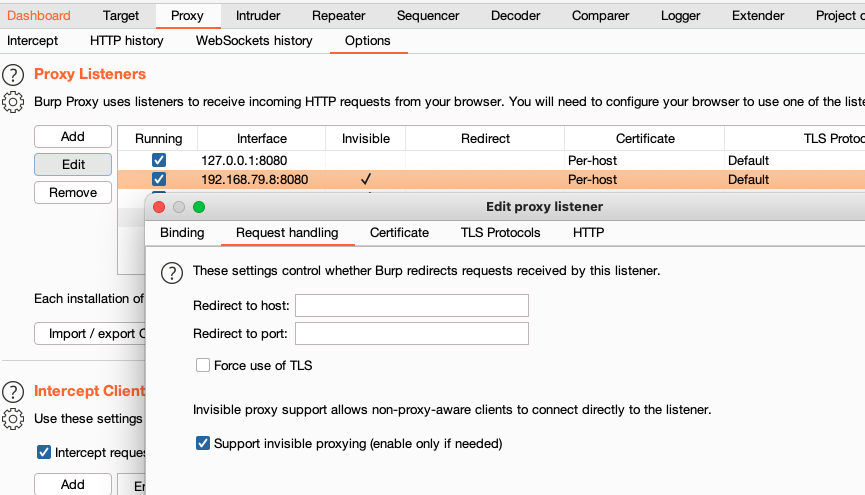
Task: Click the help icon in Edit proxy listener dialog
Action: click(x=172, y=273)
